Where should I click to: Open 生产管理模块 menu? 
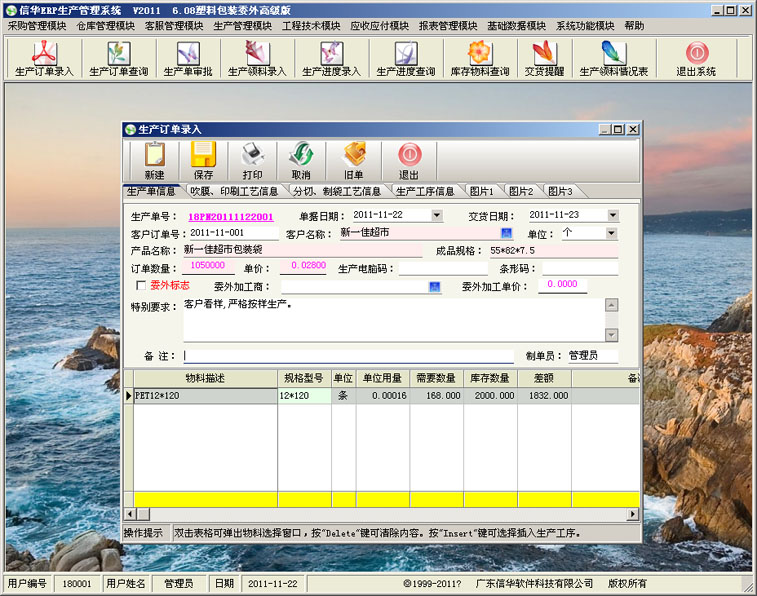tap(243, 26)
